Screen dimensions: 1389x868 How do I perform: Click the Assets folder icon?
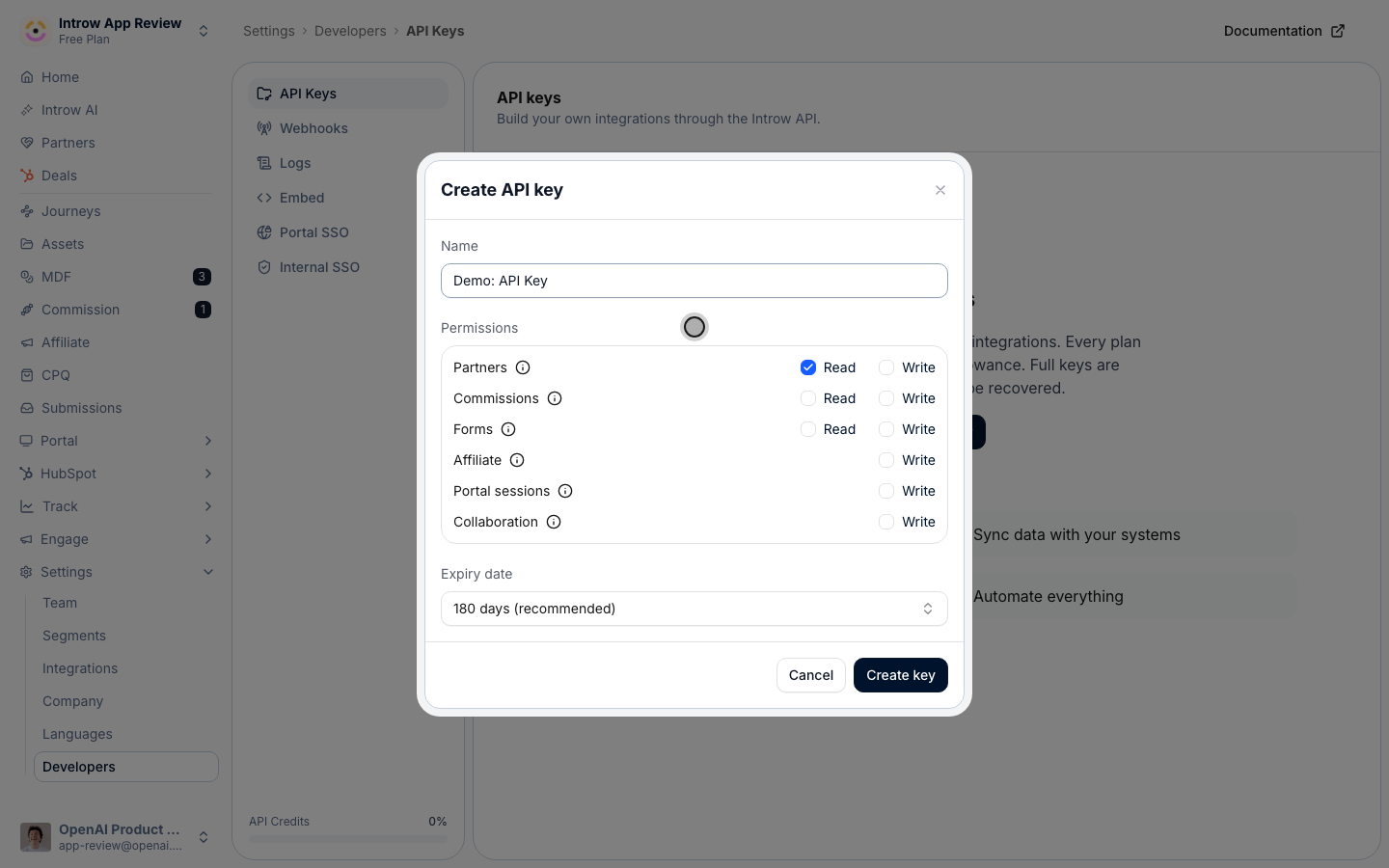tap(27, 244)
